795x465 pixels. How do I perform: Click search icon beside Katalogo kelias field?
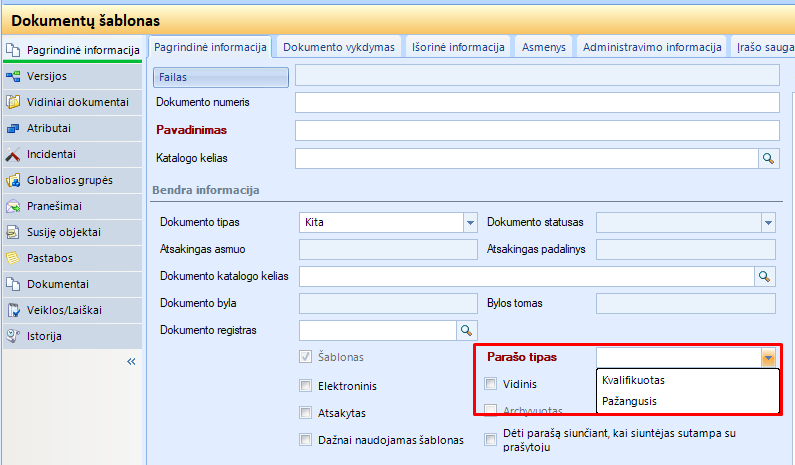(x=768, y=158)
